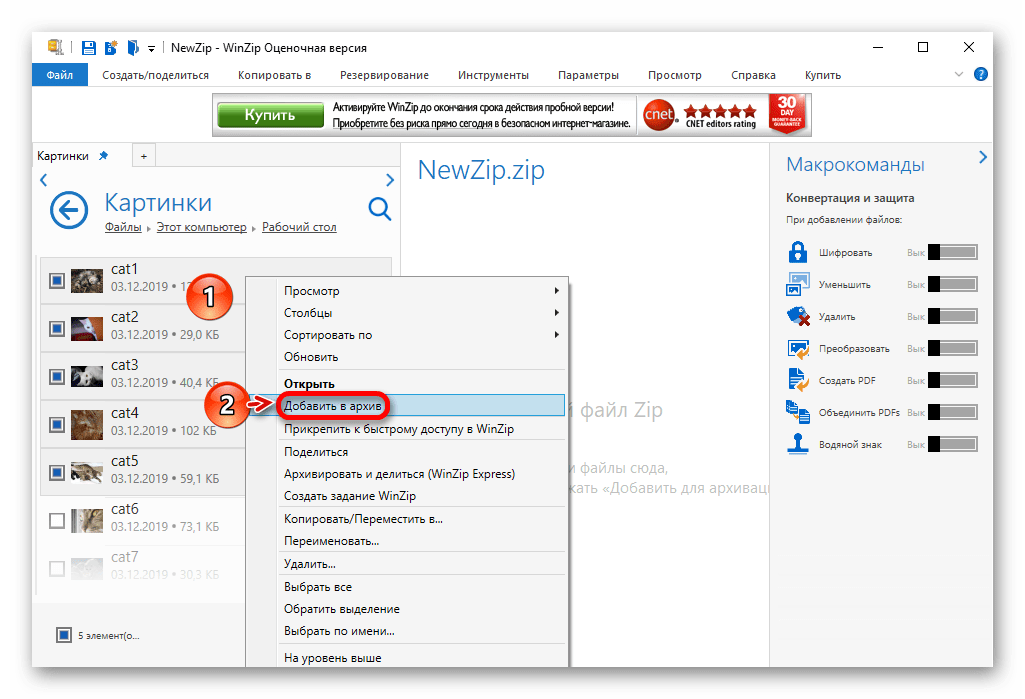The height and width of the screenshot is (699, 1025).
Task: Expand the Столбцы submenu in context menu
Action: pos(421,313)
